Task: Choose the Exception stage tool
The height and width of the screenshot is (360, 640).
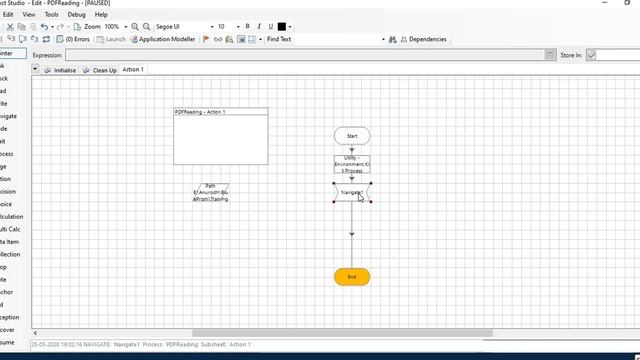Action: coord(10,317)
